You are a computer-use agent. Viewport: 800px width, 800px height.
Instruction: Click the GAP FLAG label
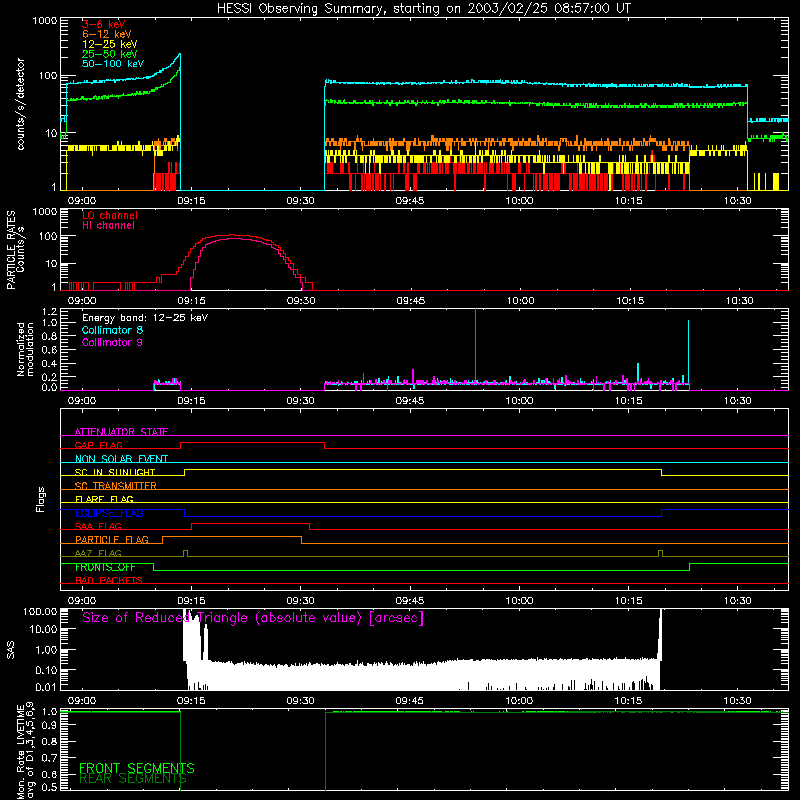[98, 445]
